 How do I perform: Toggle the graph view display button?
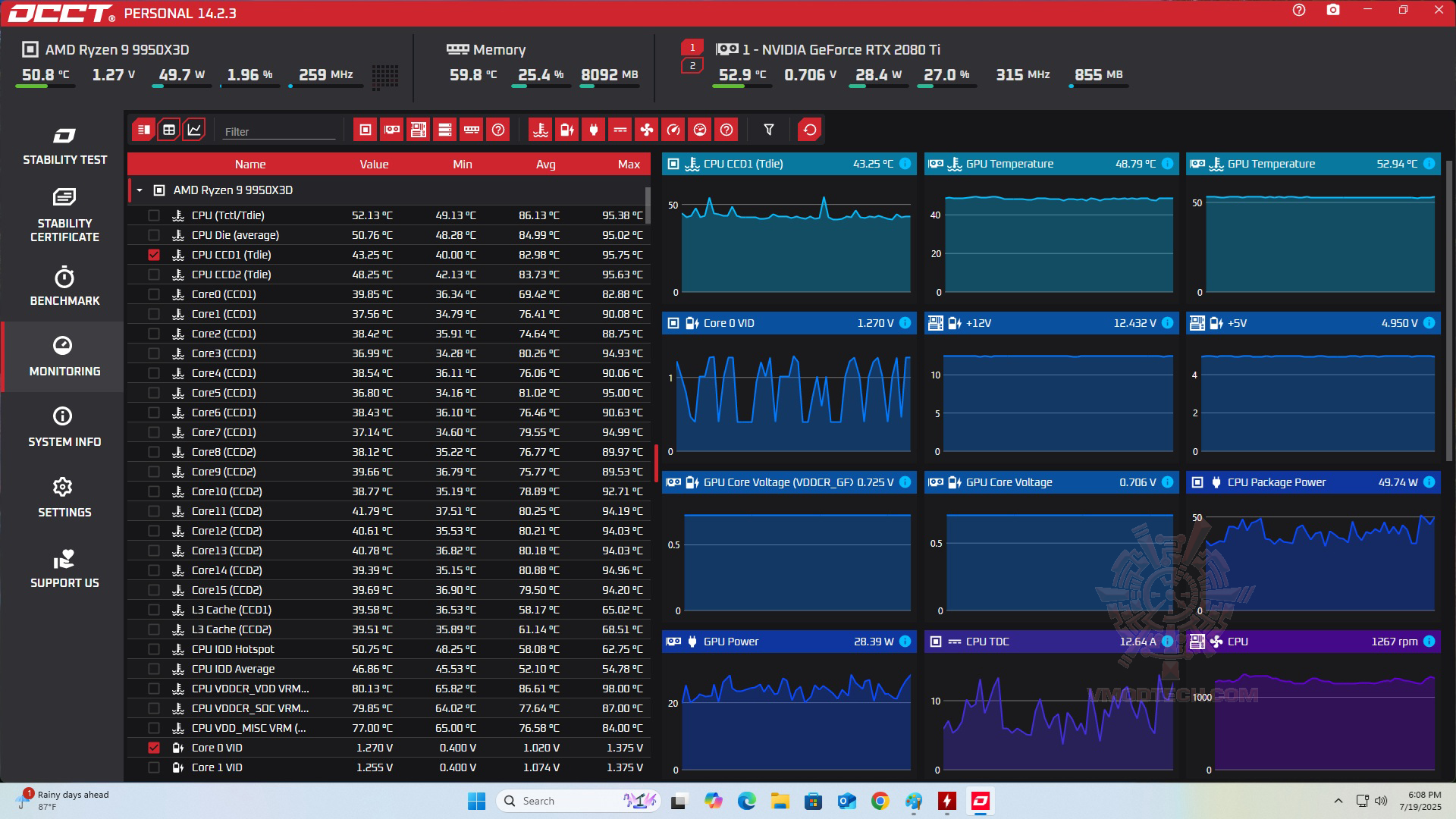[194, 130]
